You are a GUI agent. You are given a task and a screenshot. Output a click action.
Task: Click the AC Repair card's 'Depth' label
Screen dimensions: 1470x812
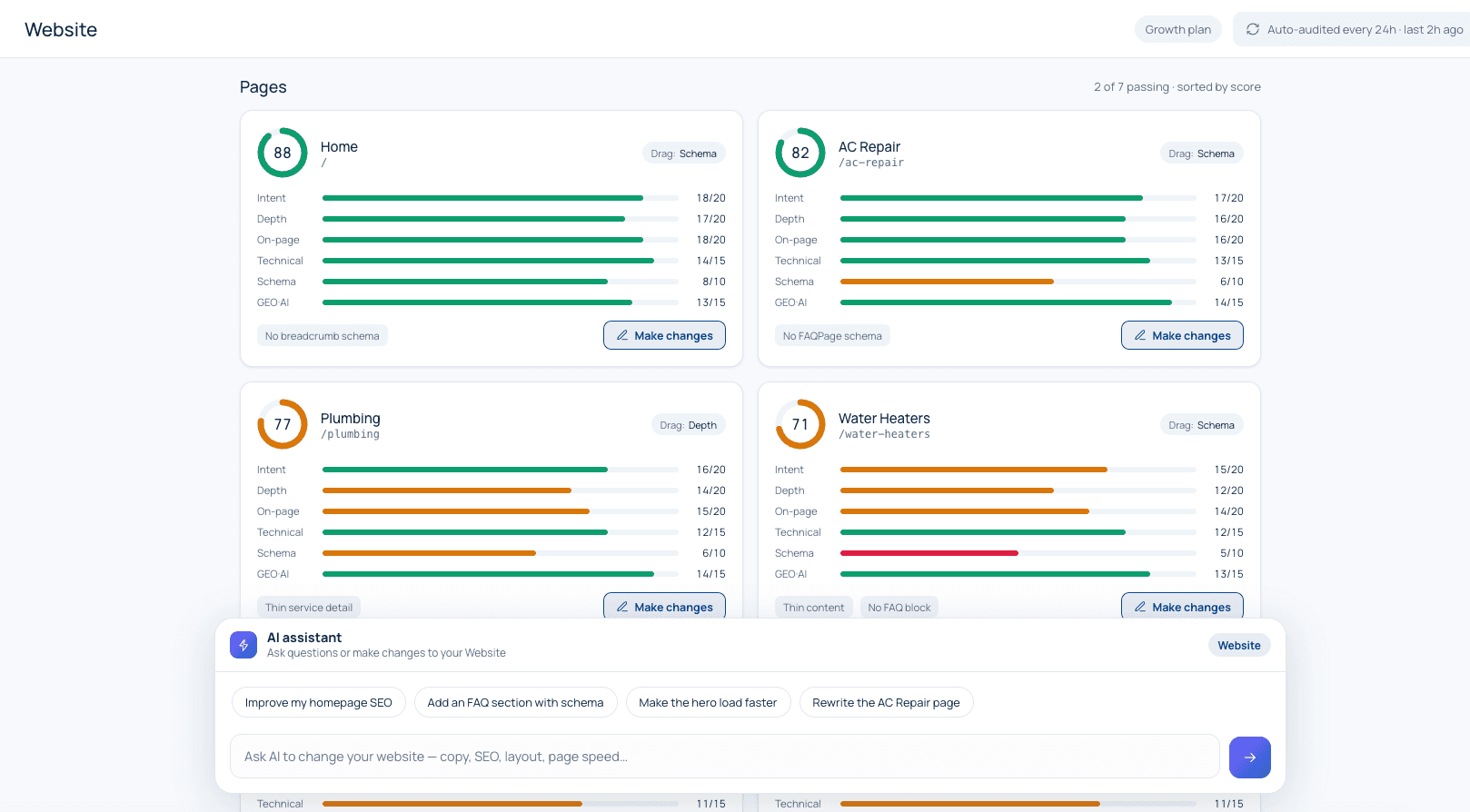pos(790,219)
